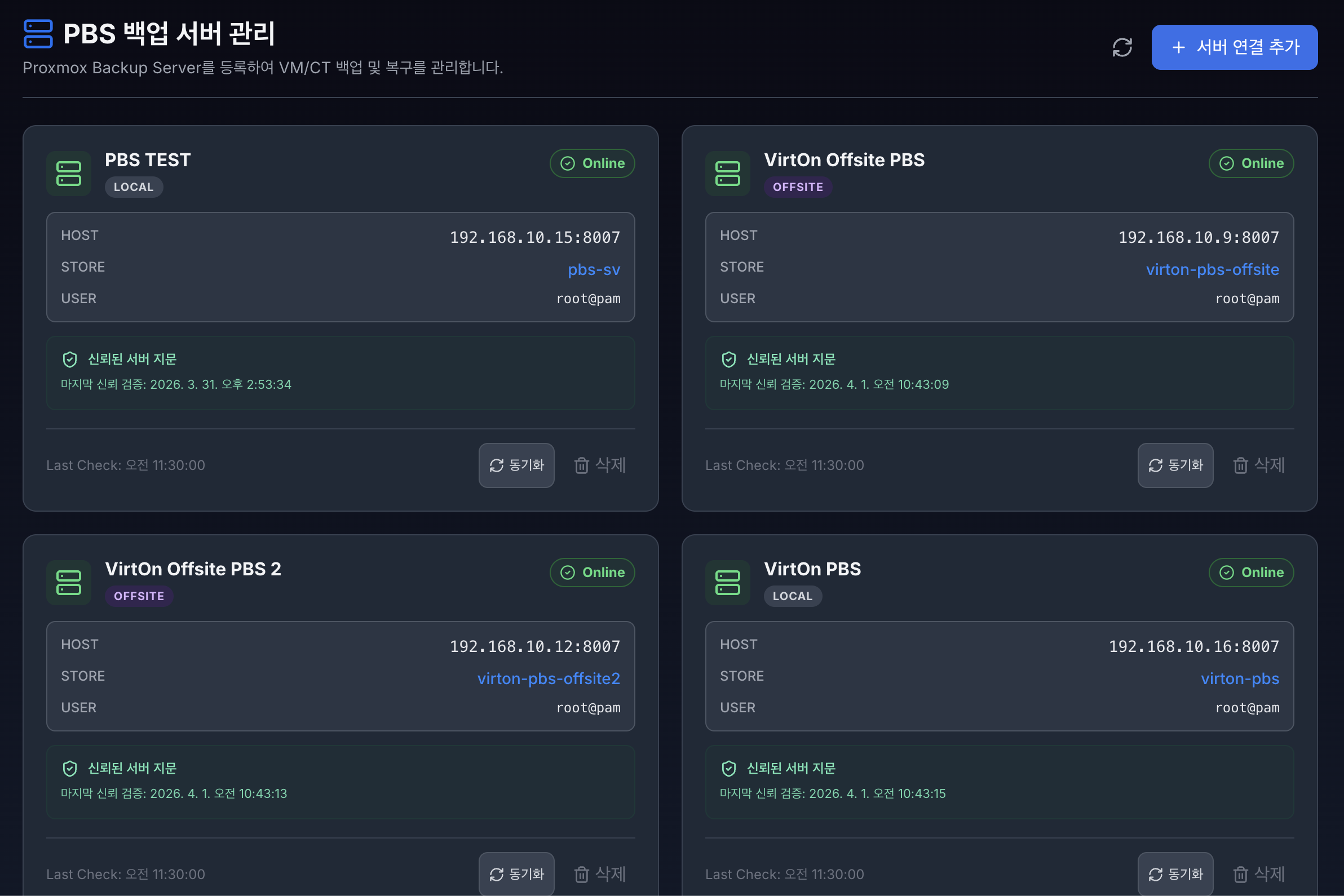Viewport: 1344px width, 896px height.
Task: Click the trusted fingerprint shield icon on PBS TEST
Action: point(70,360)
